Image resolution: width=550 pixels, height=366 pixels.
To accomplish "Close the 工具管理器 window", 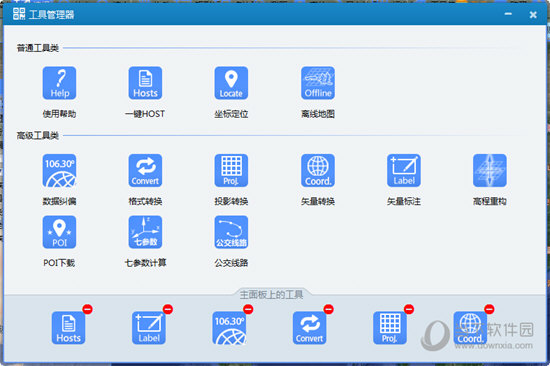I will pos(533,14).
